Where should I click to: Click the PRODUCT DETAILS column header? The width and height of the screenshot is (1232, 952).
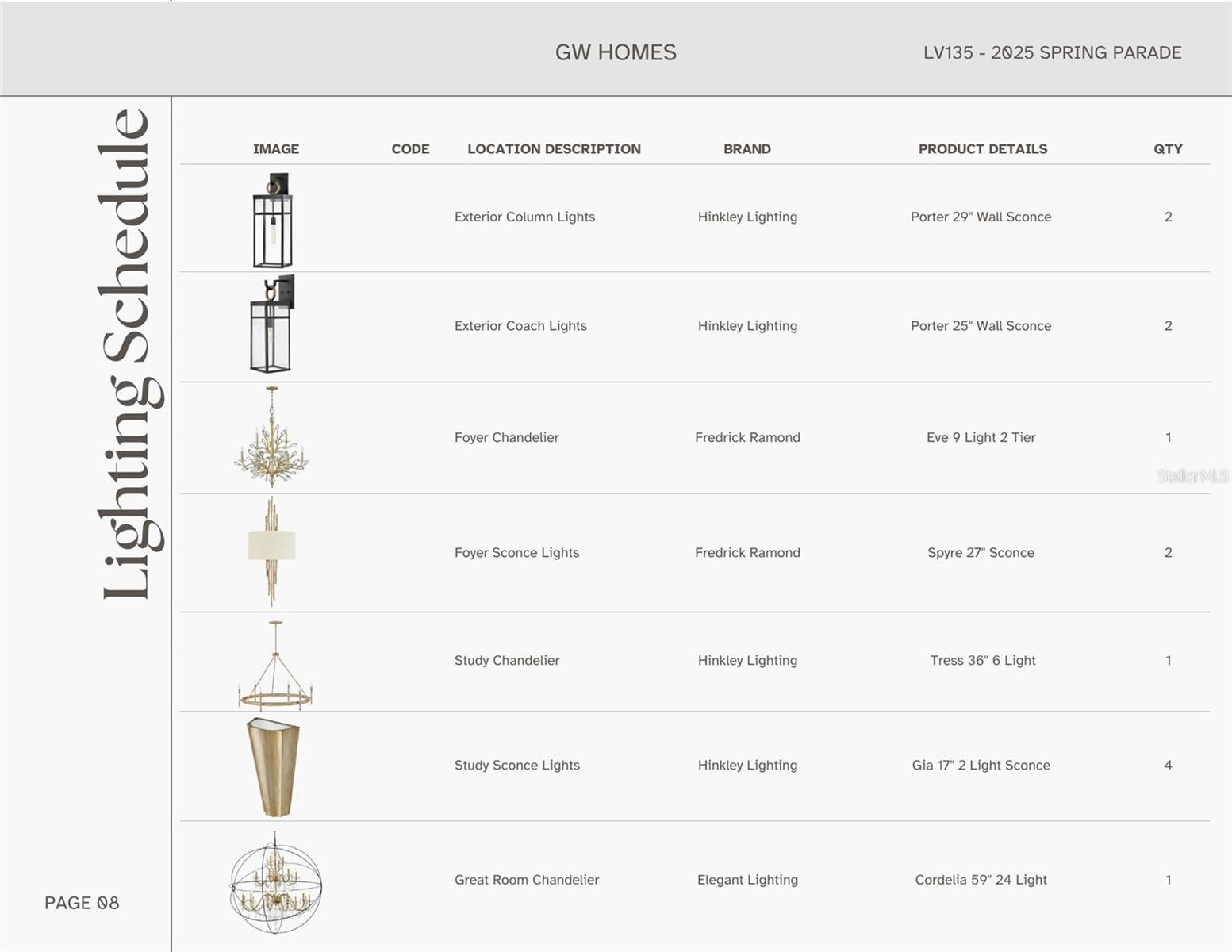coord(983,148)
